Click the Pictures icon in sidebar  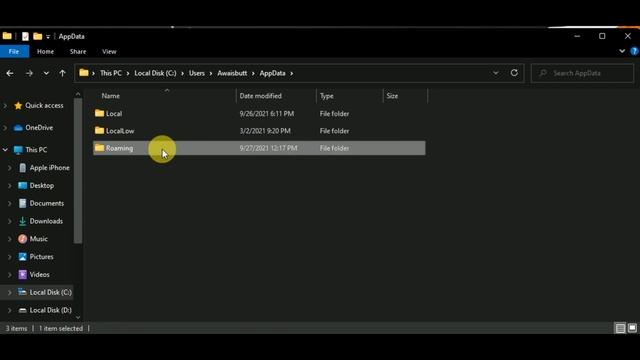(x=22, y=257)
